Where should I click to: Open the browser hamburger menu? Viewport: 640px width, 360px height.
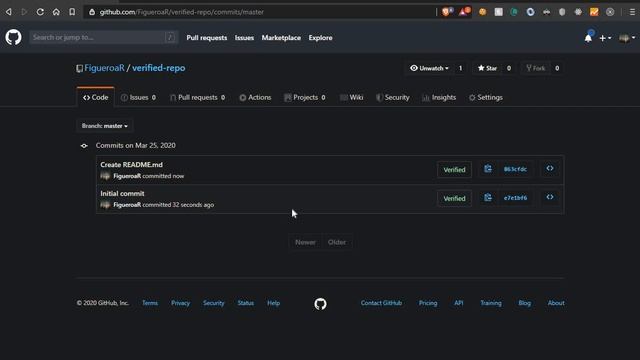click(632, 12)
